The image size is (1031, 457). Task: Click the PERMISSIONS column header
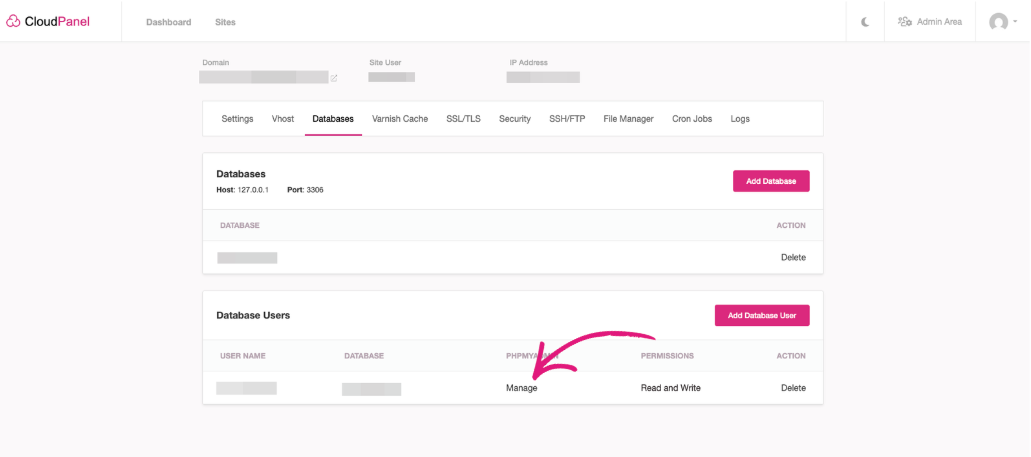[x=667, y=356]
